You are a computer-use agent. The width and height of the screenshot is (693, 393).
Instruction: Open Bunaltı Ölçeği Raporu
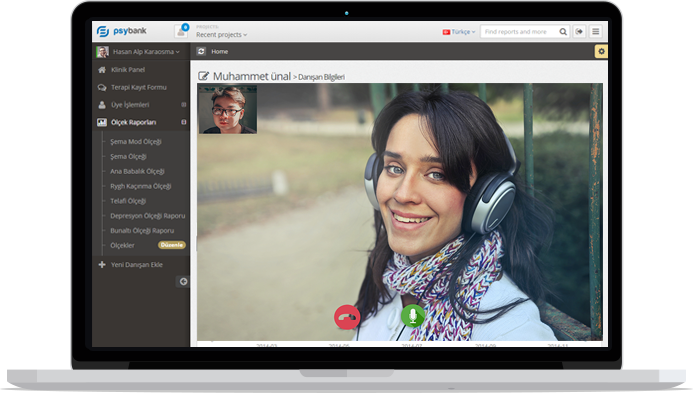pyautogui.click(x=142, y=231)
